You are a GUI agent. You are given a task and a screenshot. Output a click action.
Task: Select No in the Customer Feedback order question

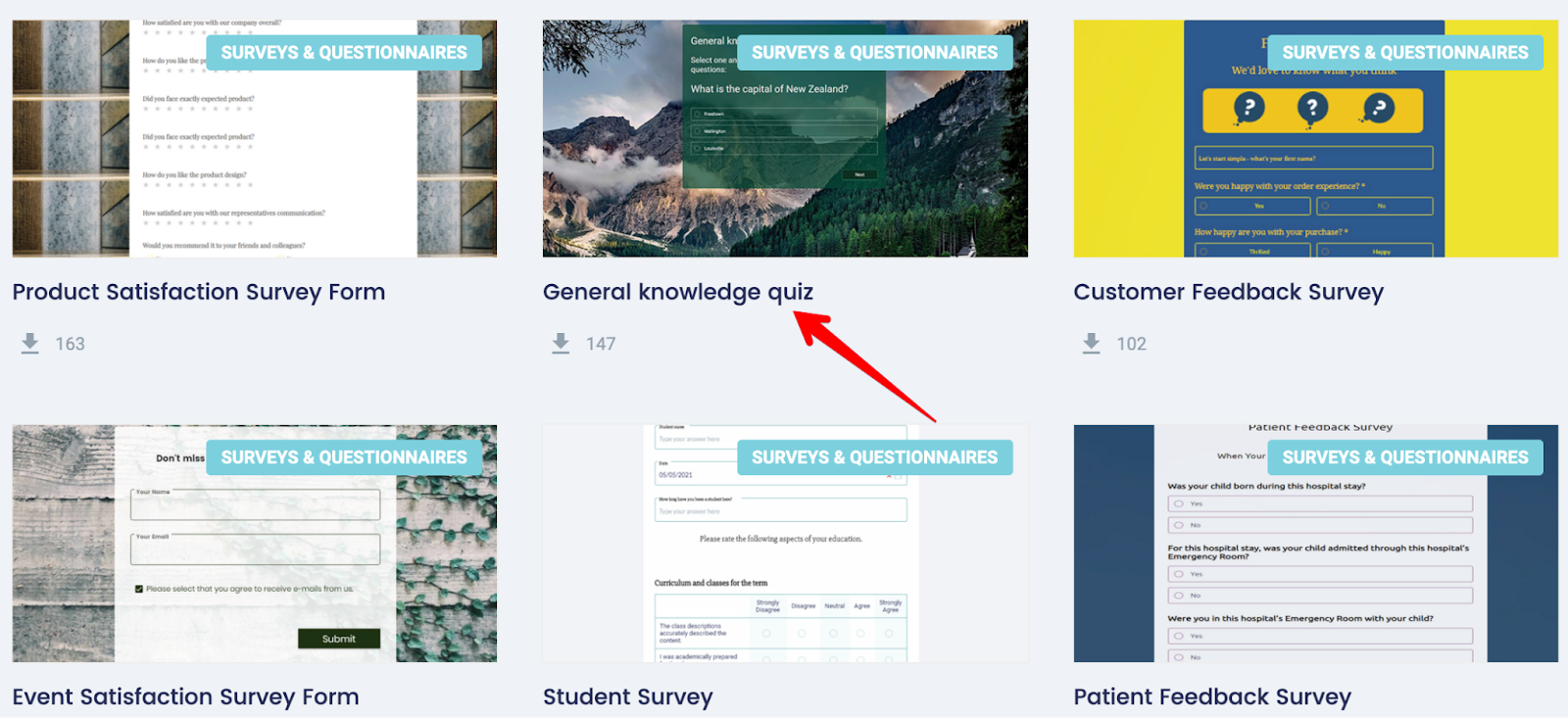point(1375,206)
